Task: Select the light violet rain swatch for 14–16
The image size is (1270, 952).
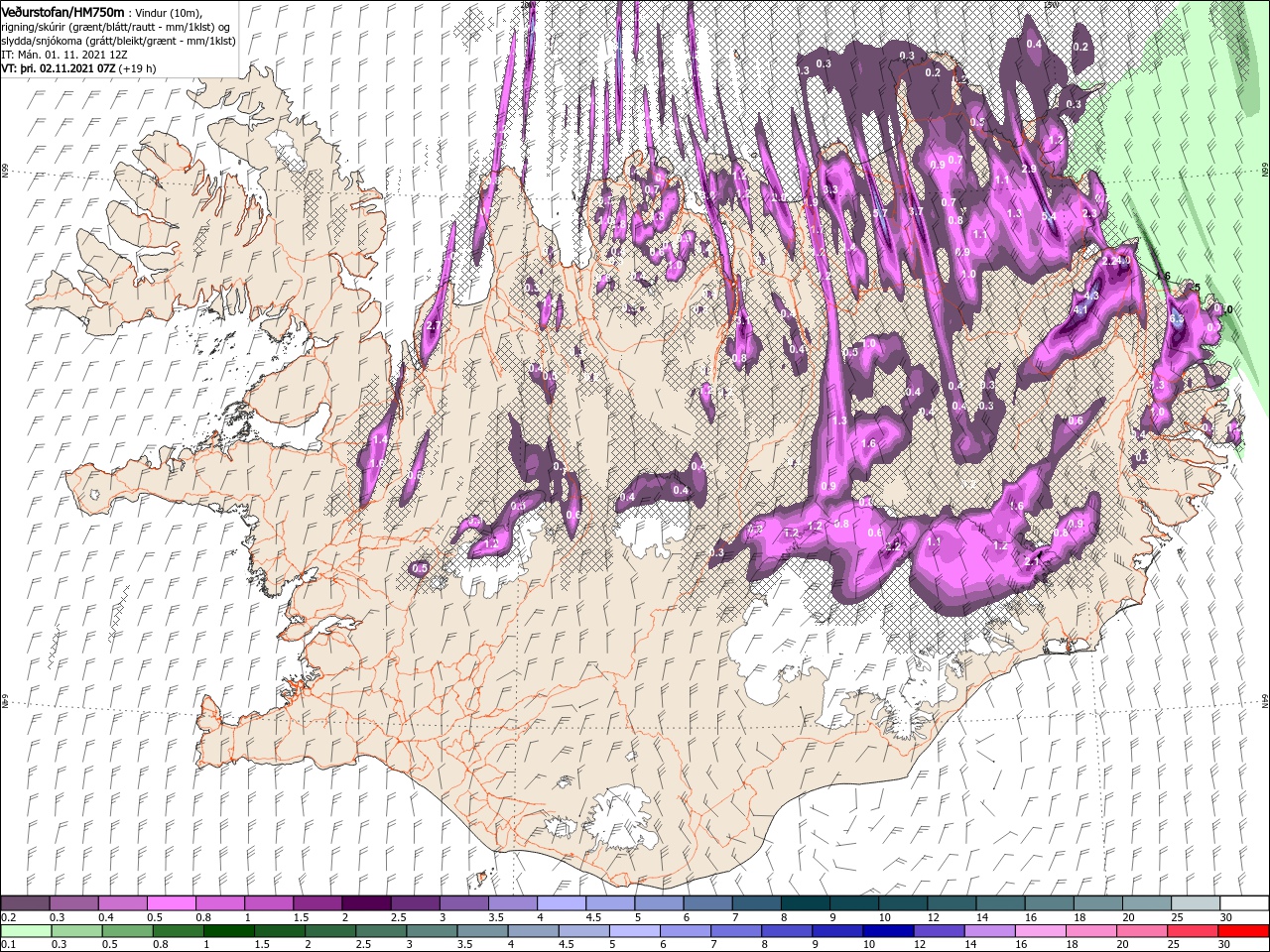Action: [988, 931]
